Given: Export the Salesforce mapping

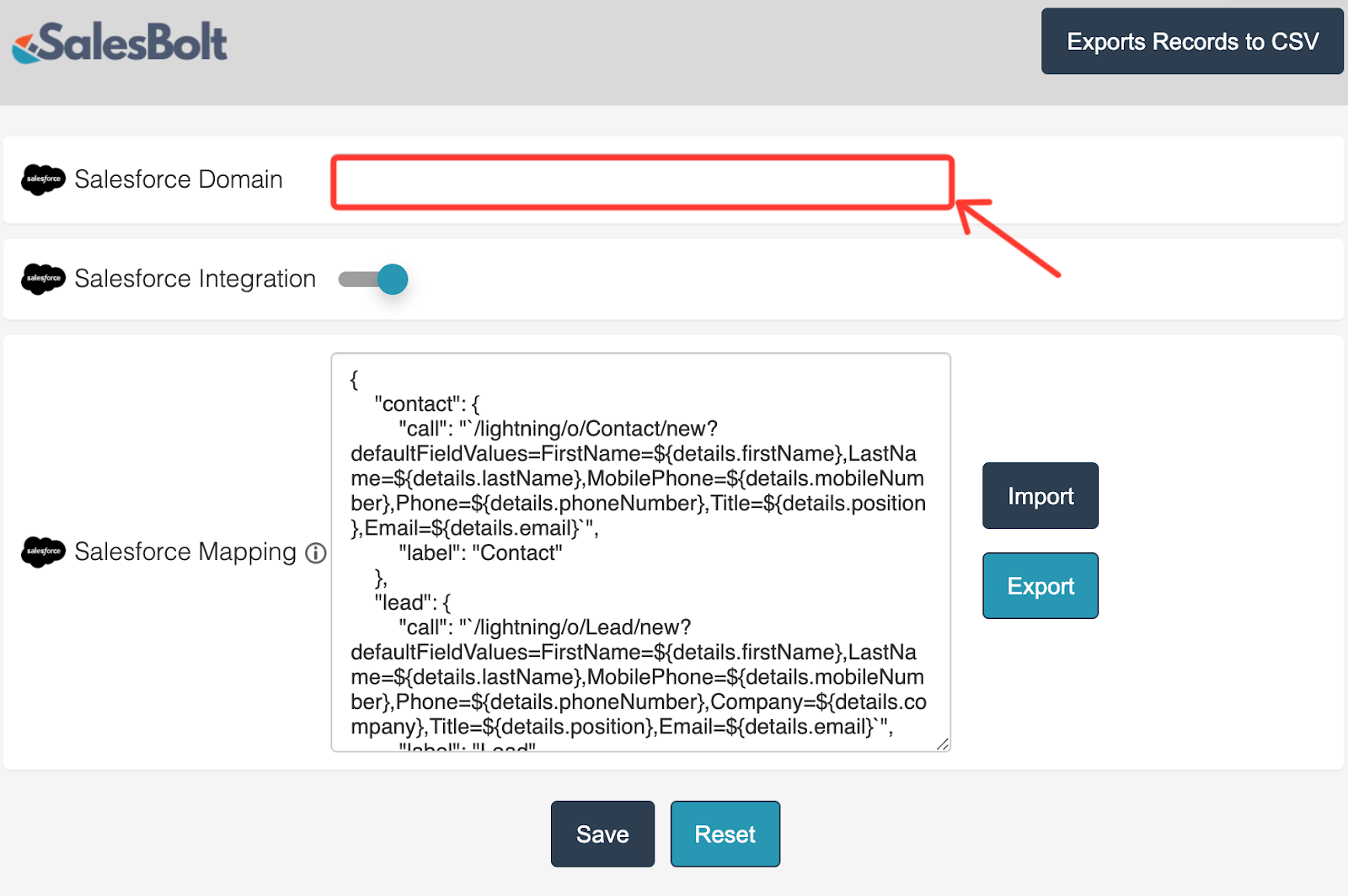Looking at the screenshot, I should (1040, 585).
